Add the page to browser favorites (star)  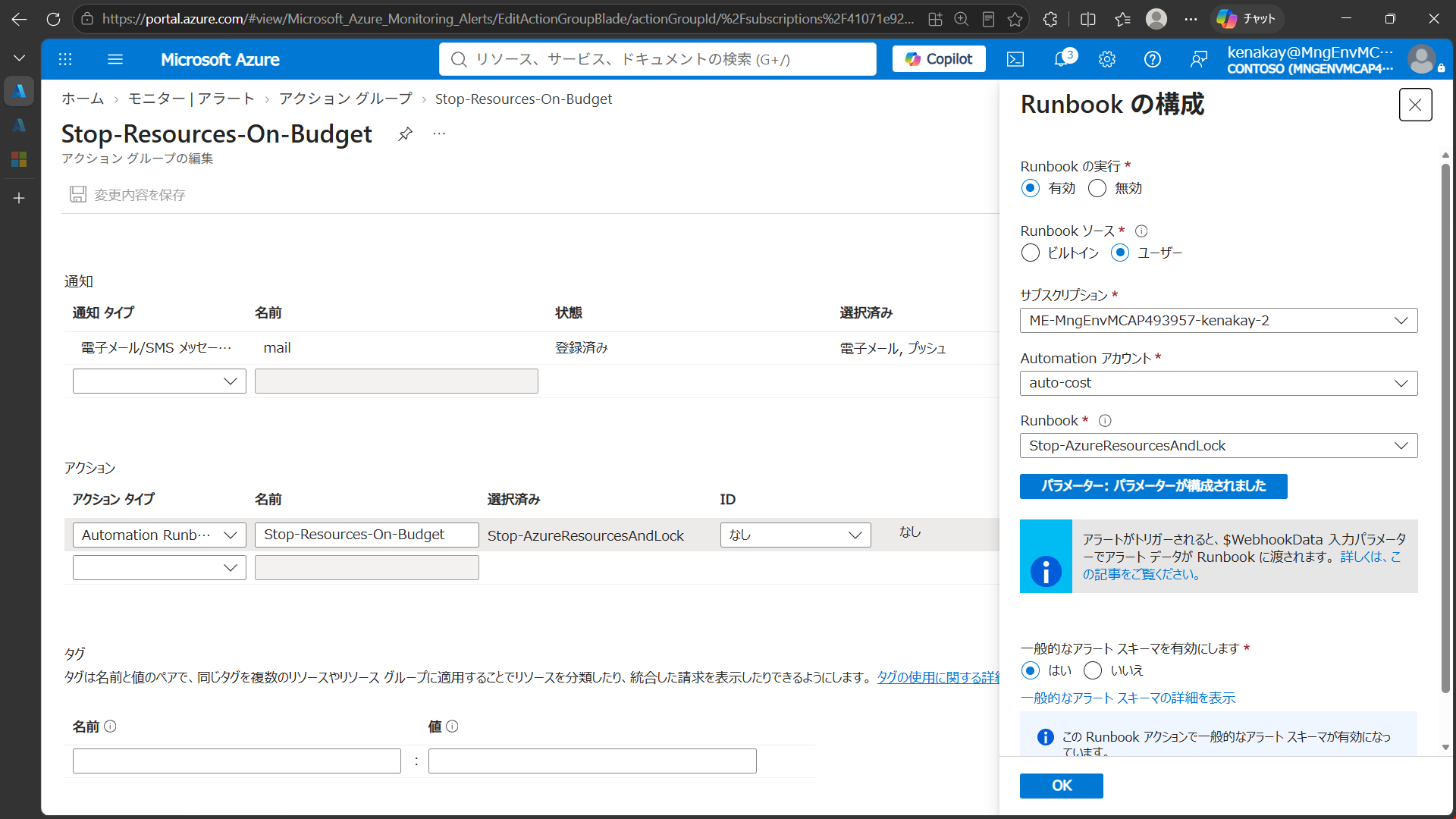coord(1015,19)
